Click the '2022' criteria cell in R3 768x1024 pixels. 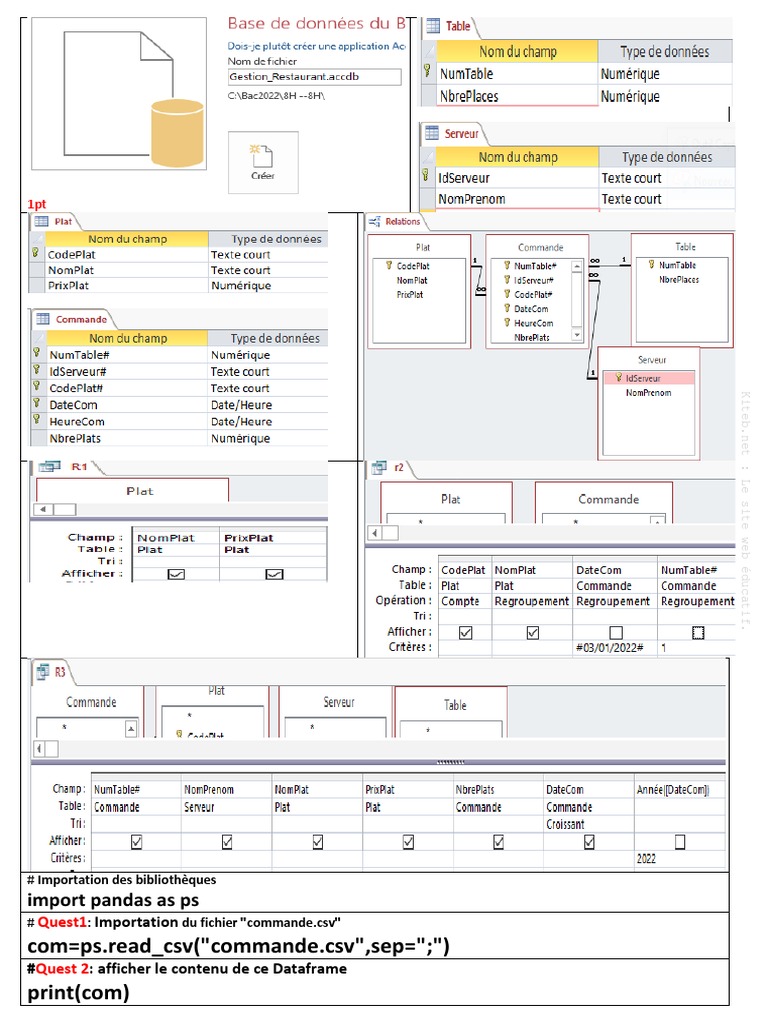pos(679,859)
